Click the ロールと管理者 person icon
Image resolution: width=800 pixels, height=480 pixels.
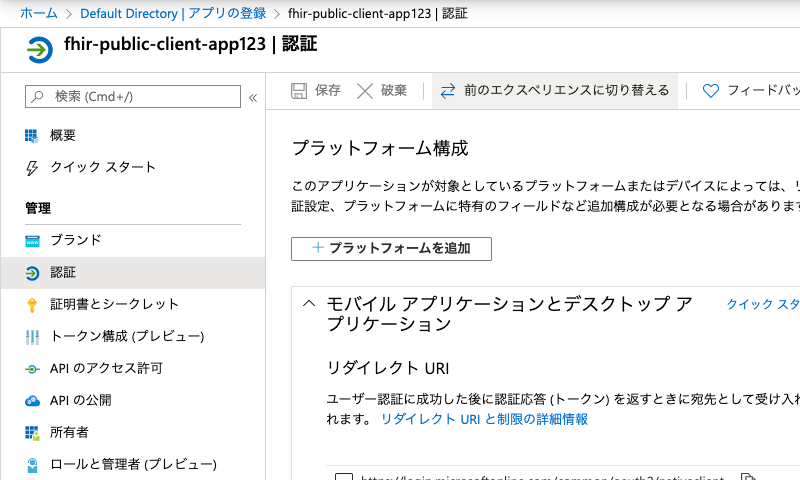pos(32,465)
